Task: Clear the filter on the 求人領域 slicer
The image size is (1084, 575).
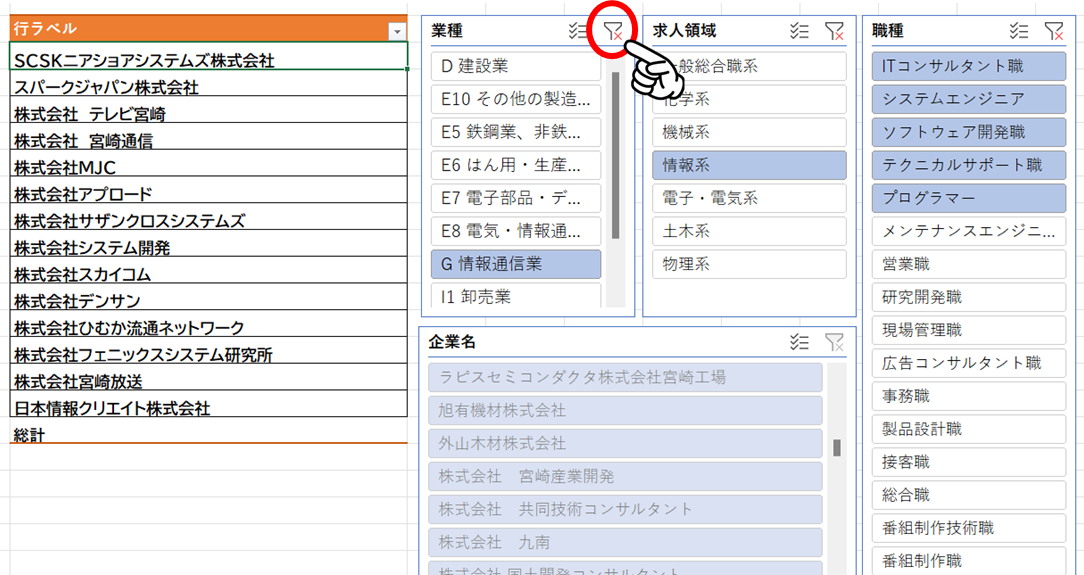Action: [x=834, y=32]
